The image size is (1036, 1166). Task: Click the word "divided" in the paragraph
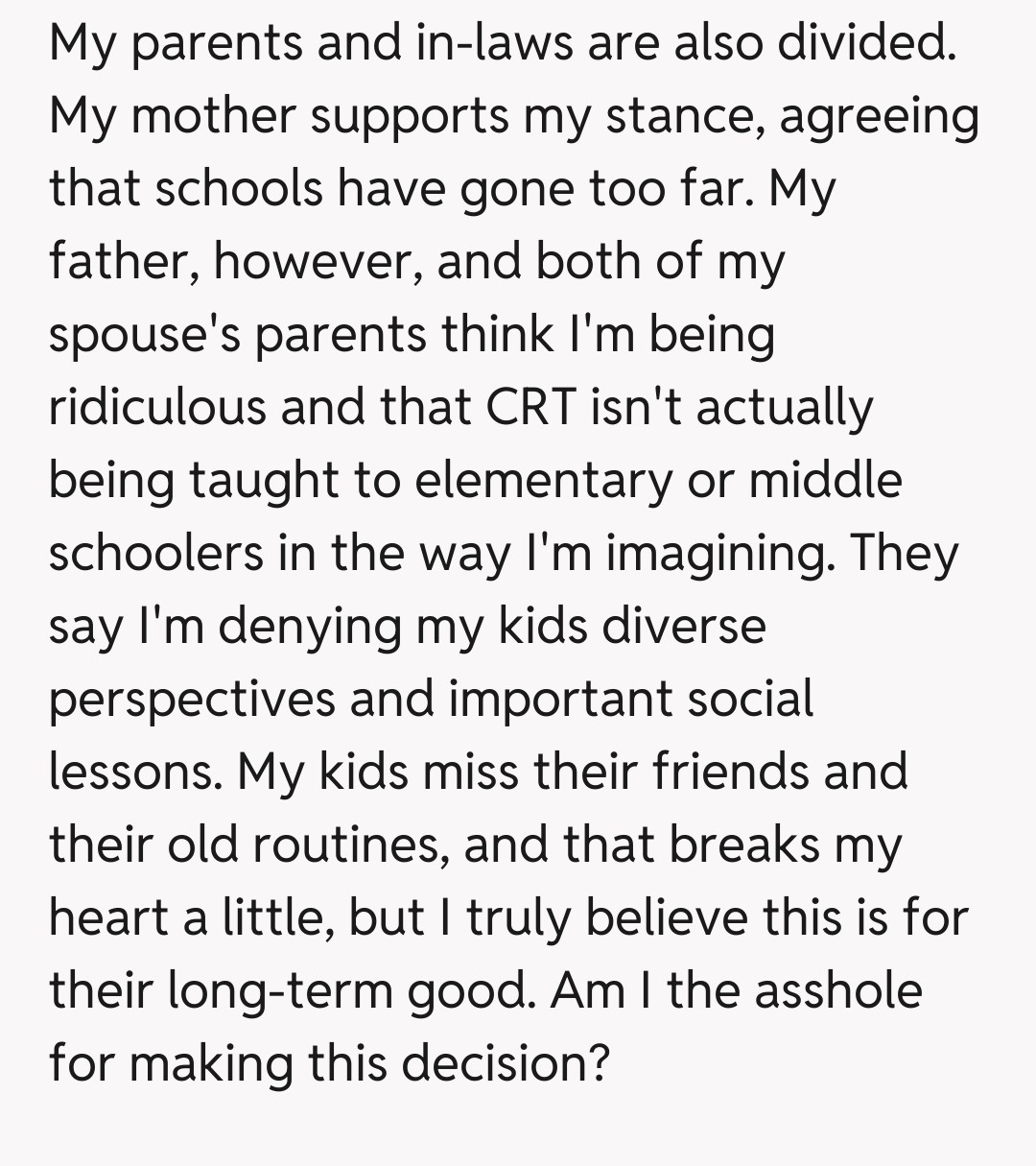(x=863, y=43)
